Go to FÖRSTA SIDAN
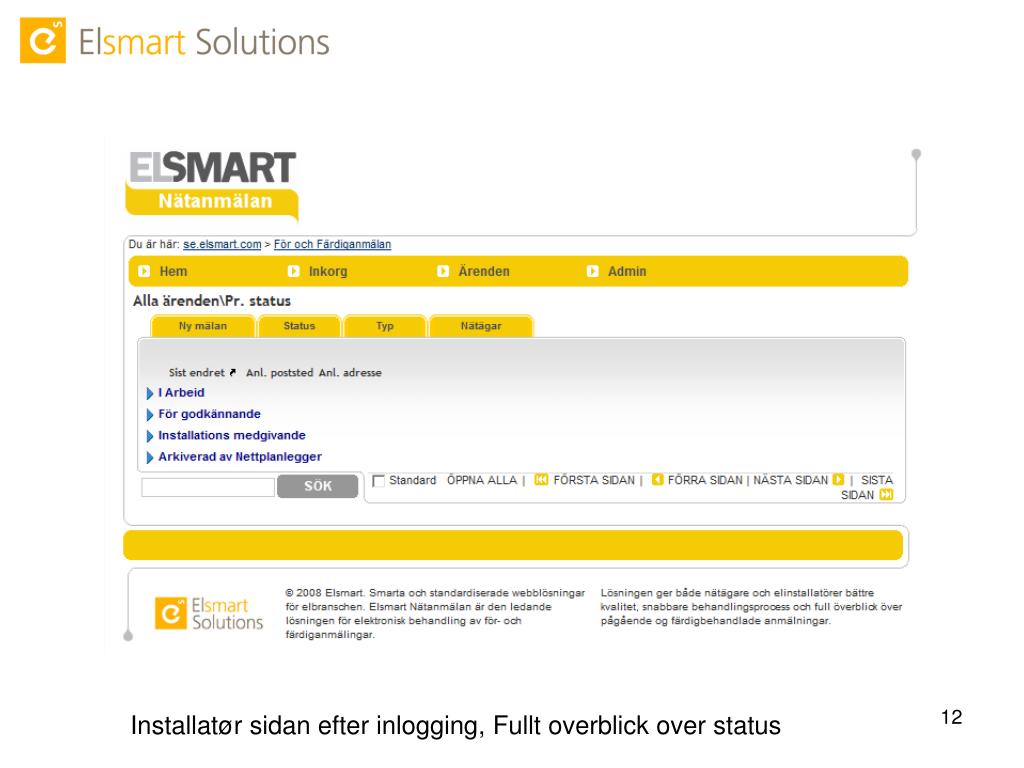The height and width of the screenshot is (768, 1024). point(594,480)
